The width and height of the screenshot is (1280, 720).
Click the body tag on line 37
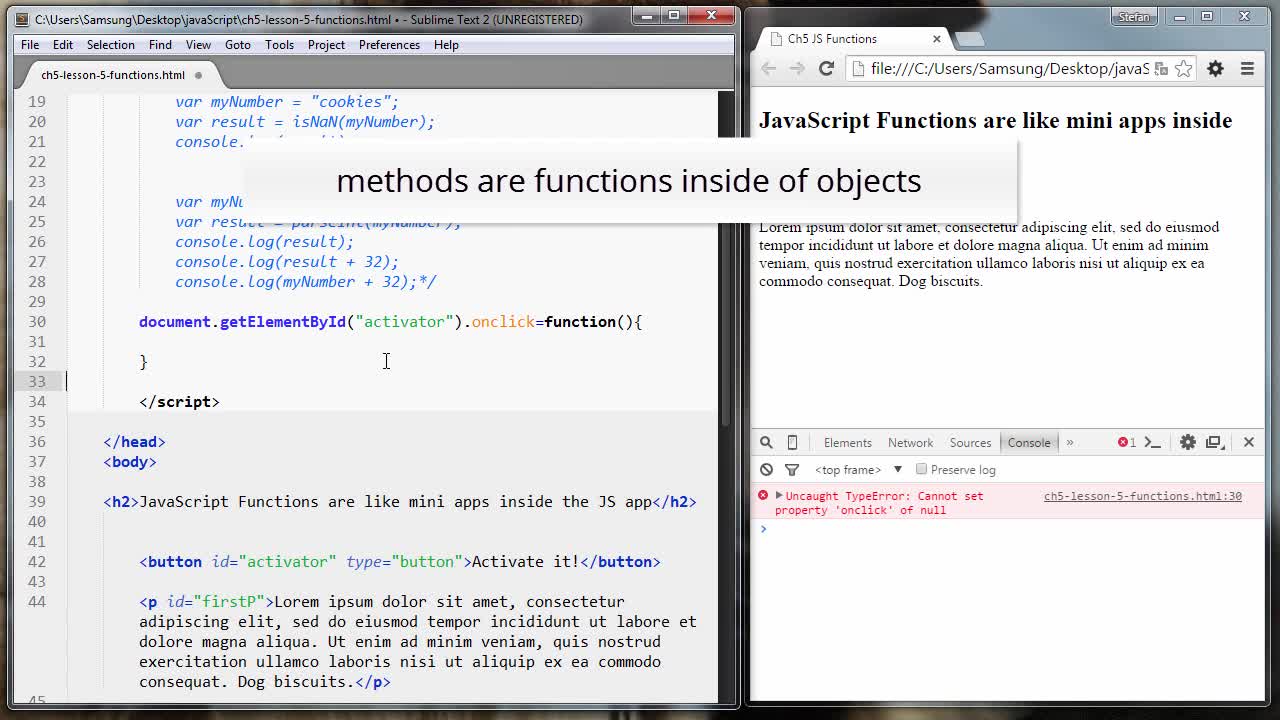pyautogui.click(x=130, y=461)
